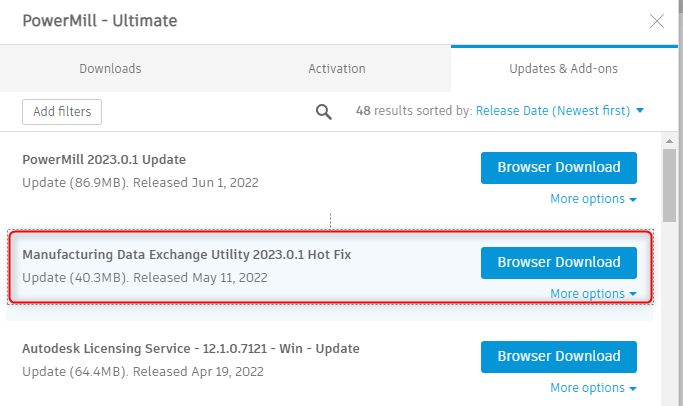Open the Release Date sort dropdown
The height and width of the screenshot is (406, 683).
[x=560, y=111]
